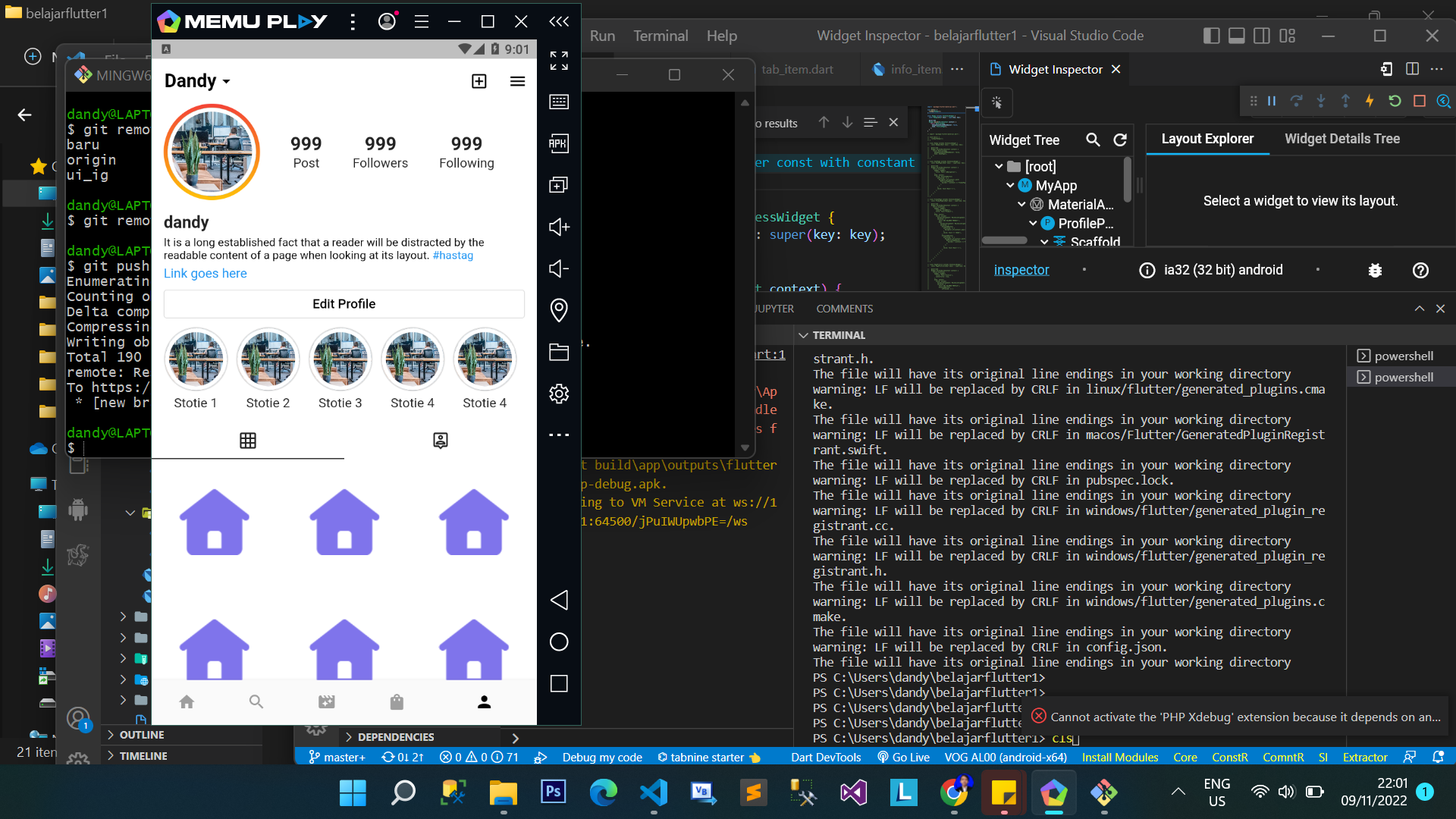
Task: Open MEmu location spoofing tool
Action: [559, 310]
